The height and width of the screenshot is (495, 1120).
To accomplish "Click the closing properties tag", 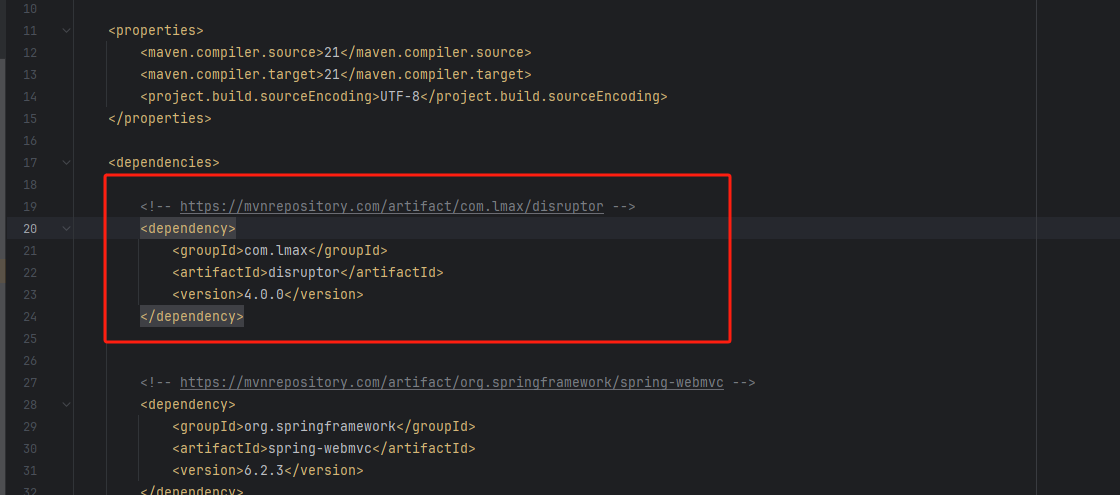I will (x=160, y=118).
